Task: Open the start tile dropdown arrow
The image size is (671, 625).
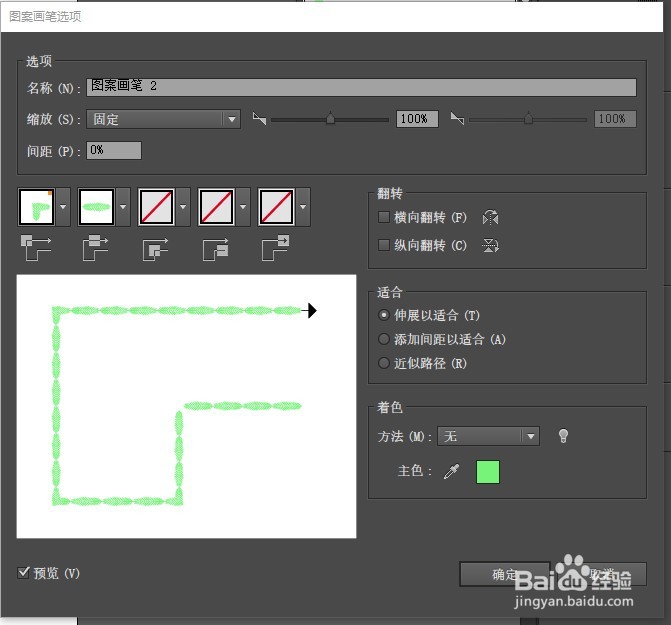Action: tap(243, 207)
